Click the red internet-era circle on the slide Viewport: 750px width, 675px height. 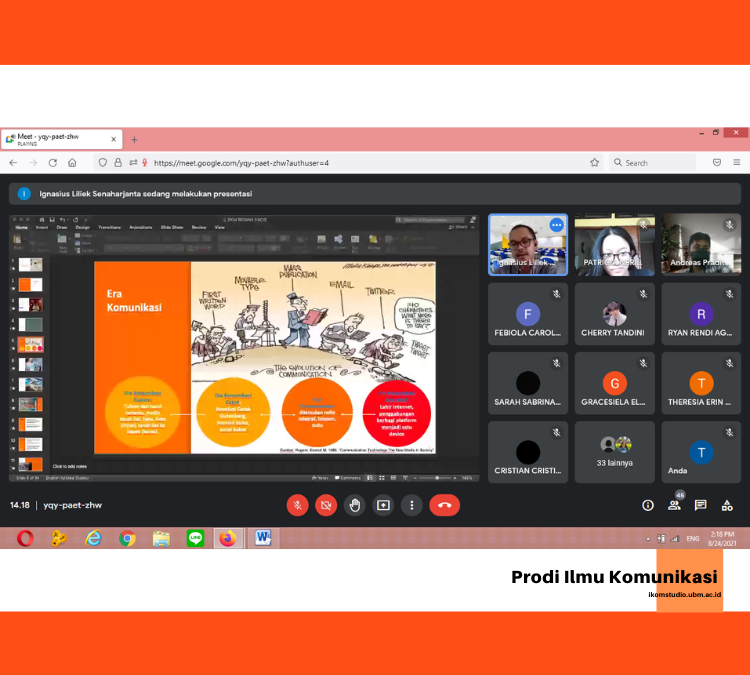click(x=397, y=413)
